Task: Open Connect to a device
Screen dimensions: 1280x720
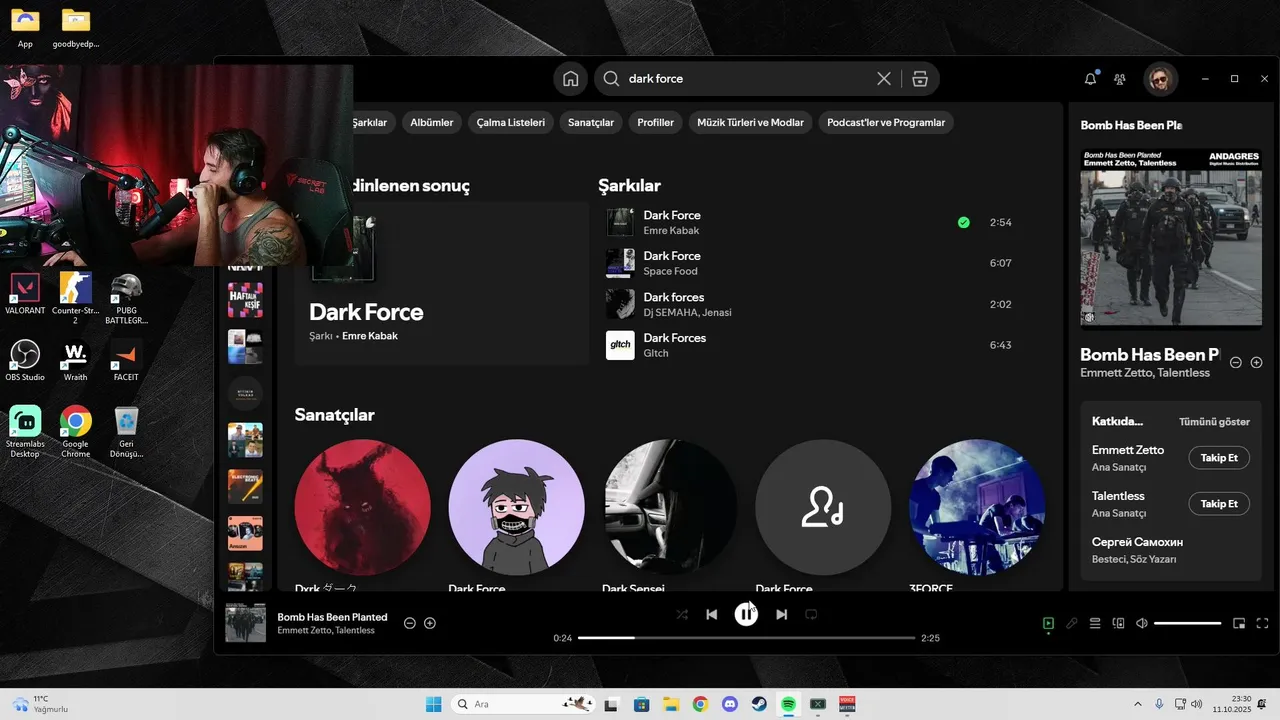Action: coord(1119,623)
